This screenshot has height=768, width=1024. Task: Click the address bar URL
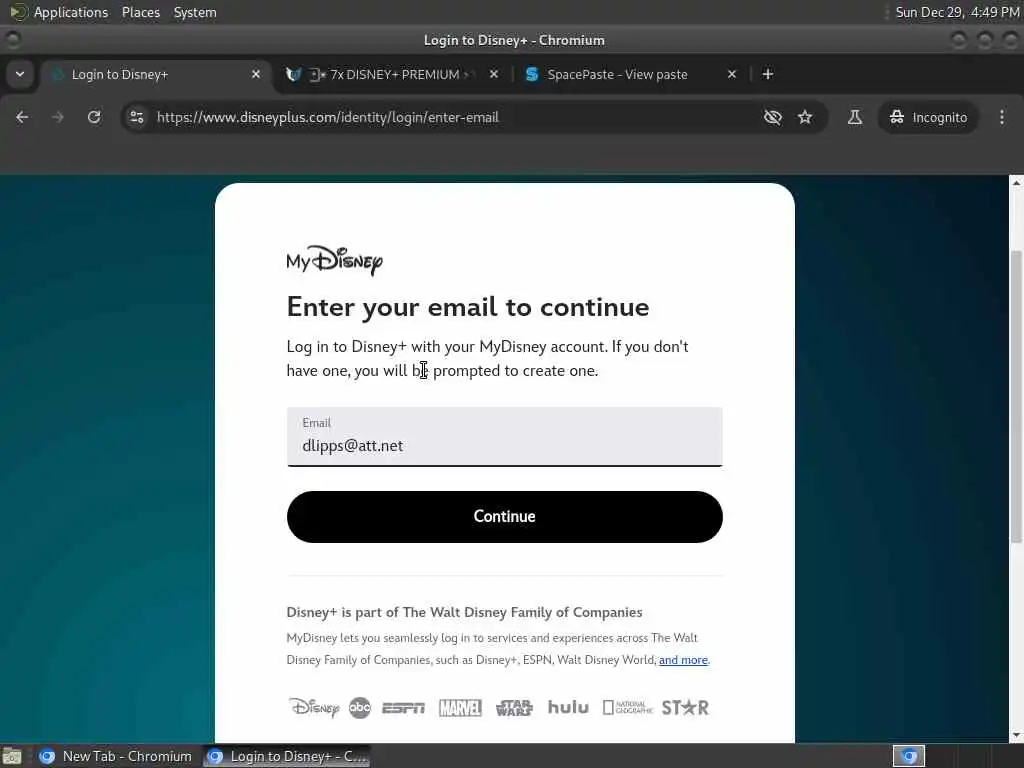328,118
